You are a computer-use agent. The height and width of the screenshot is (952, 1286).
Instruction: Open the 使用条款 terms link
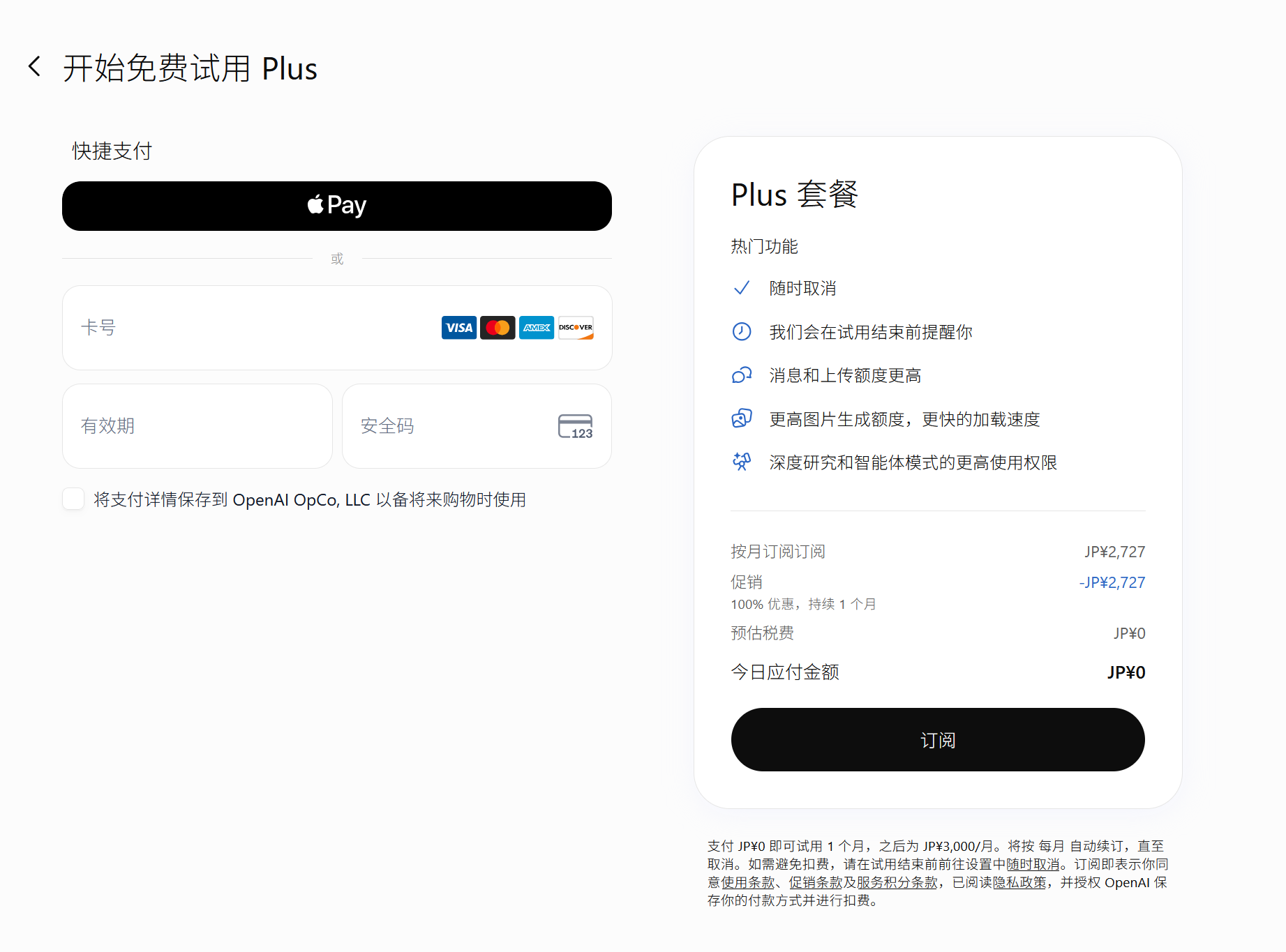[748, 882]
